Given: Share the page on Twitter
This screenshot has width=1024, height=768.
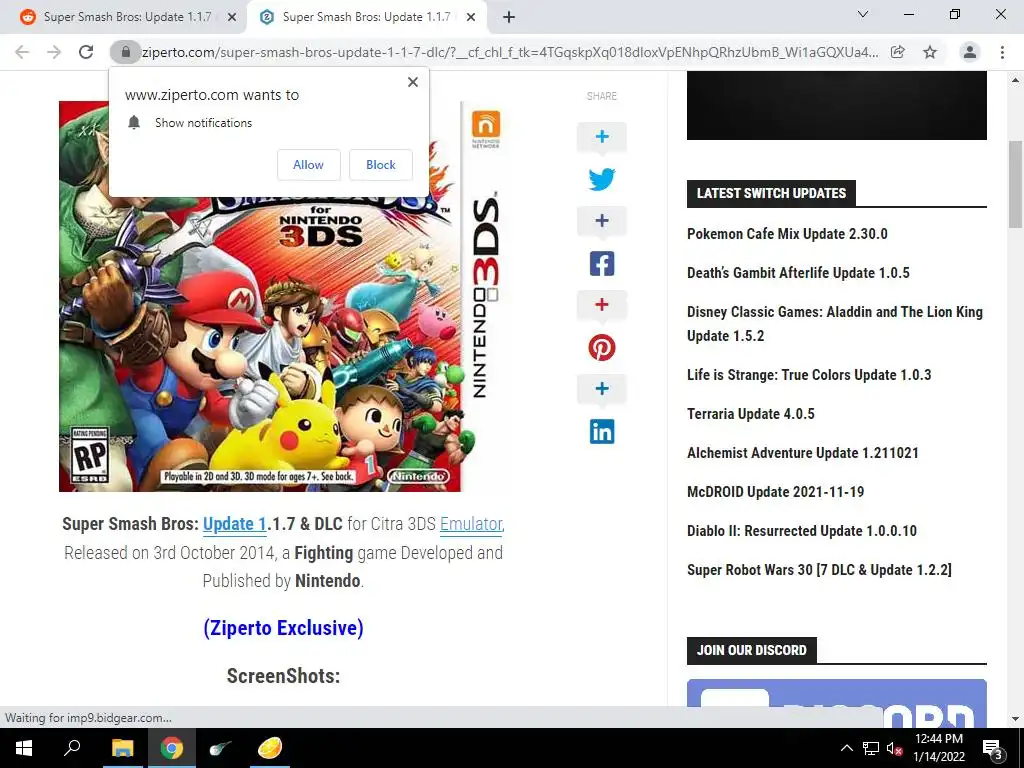Looking at the screenshot, I should click(x=601, y=179).
